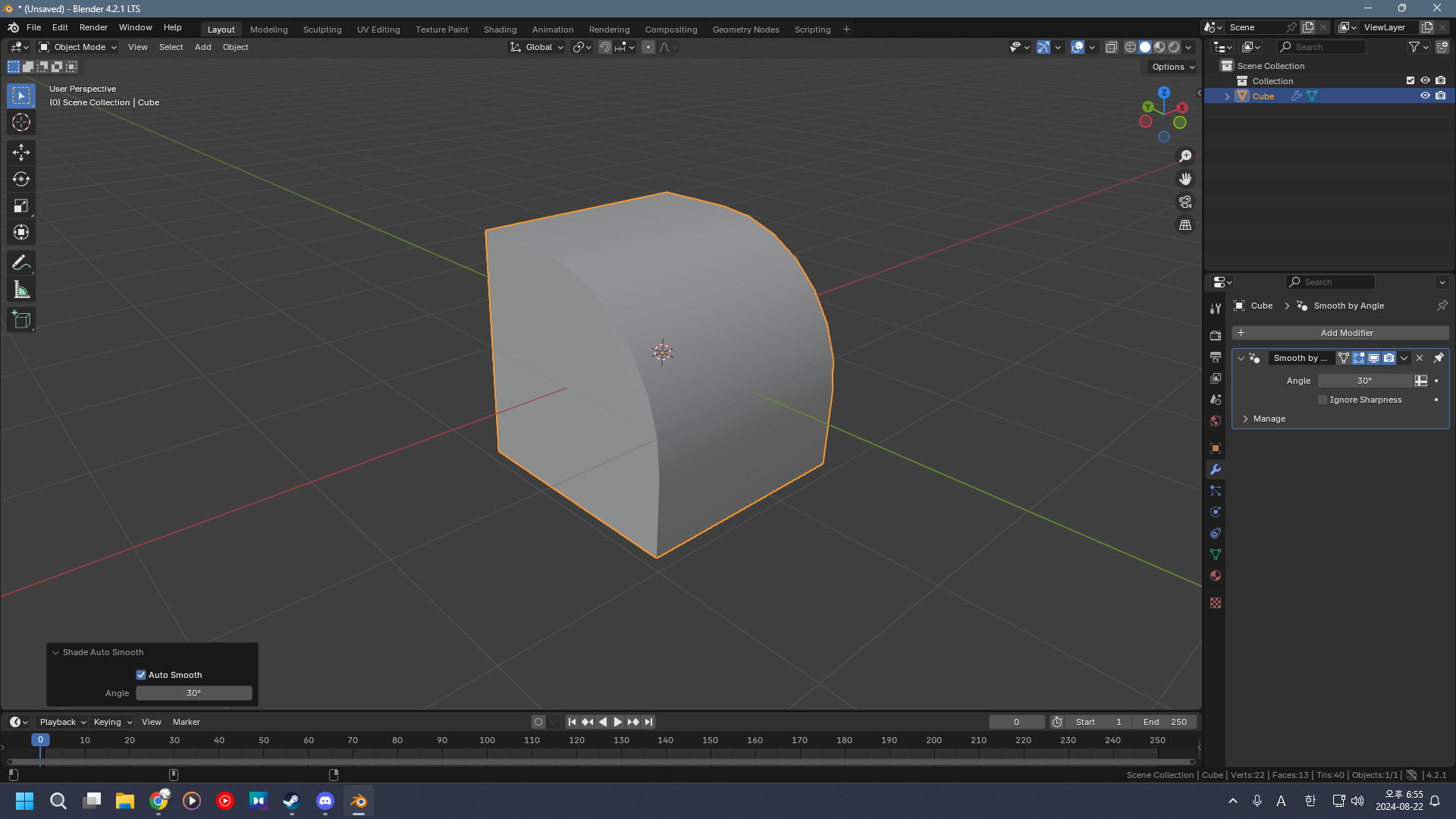
Task: Select the Add Cube tool
Action: pyautogui.click(x=21, y=320)
